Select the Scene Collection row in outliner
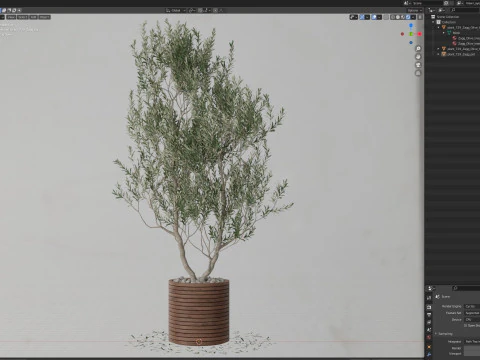Image resolution: width=480 pixels, height=360 pixels. (453, 17)
